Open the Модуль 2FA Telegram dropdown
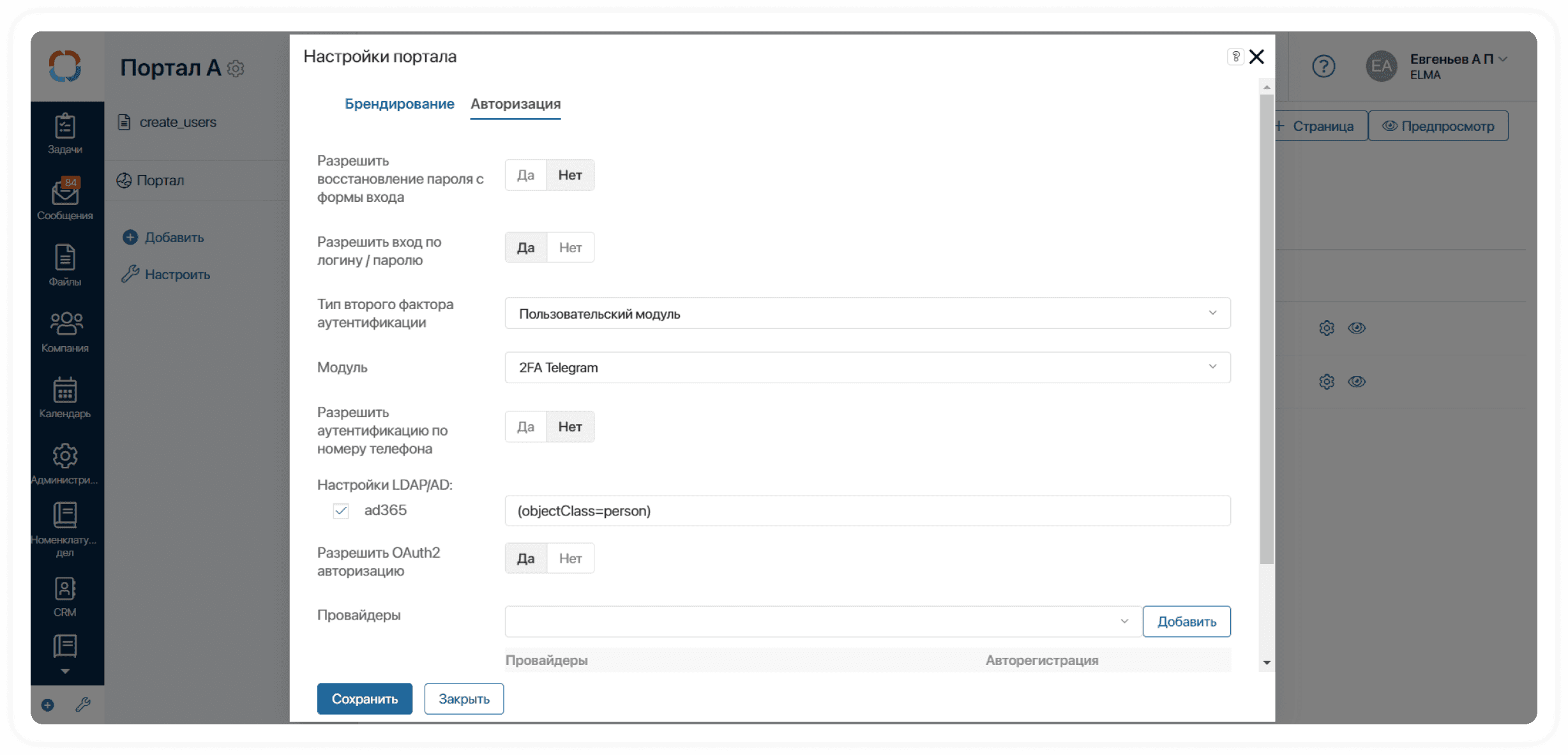The height and width of the screenshot is (755, 1568). point(867,367)
